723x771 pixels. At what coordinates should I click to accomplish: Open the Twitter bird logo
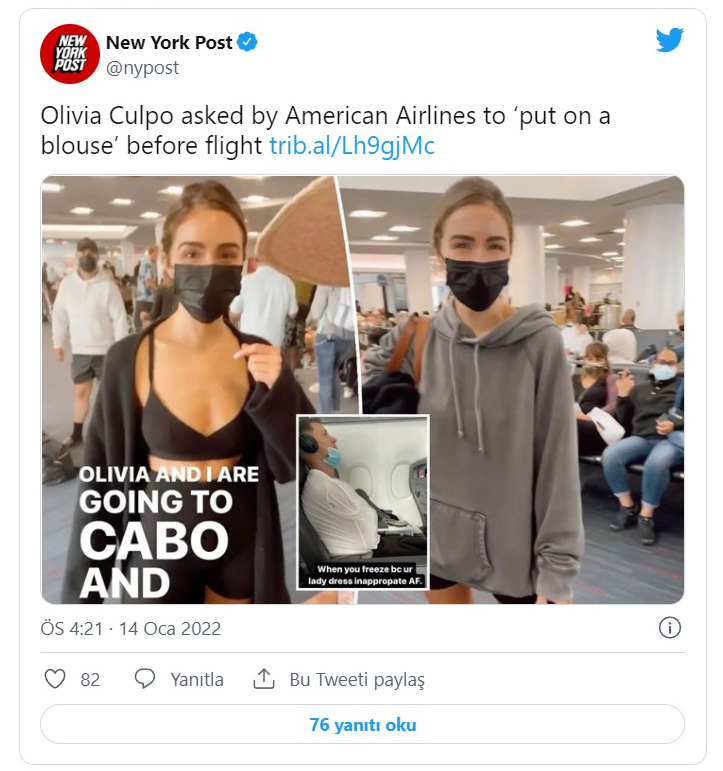click(x=669, y=39)
